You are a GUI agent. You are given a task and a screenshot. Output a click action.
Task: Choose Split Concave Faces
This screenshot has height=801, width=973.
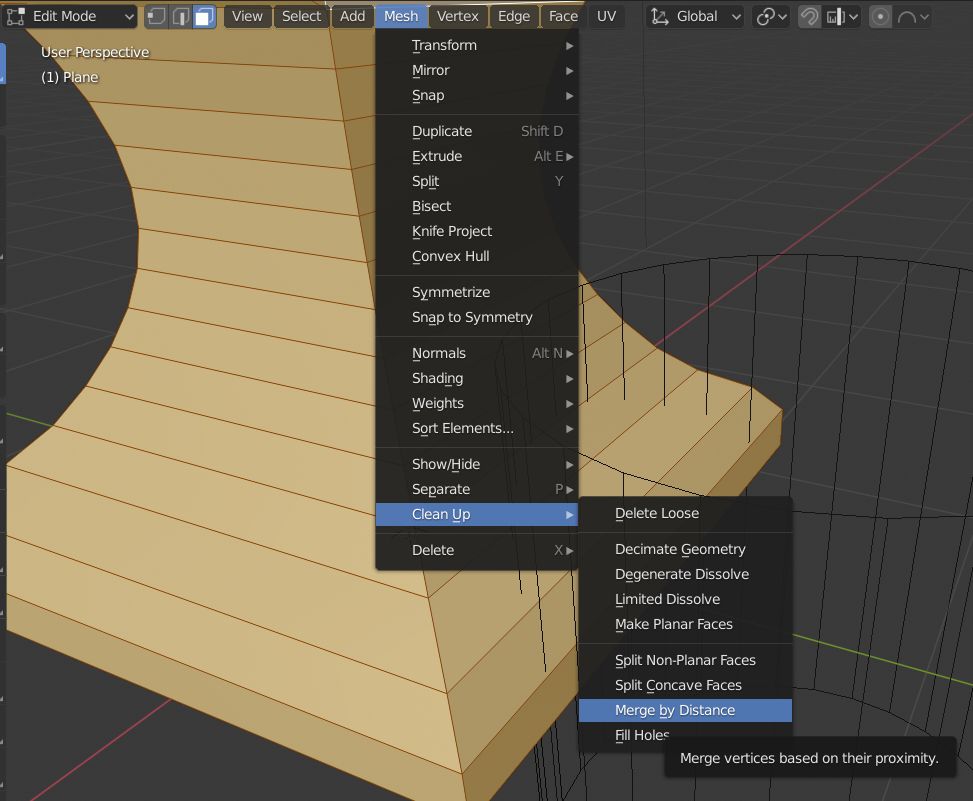click(685, 686)
